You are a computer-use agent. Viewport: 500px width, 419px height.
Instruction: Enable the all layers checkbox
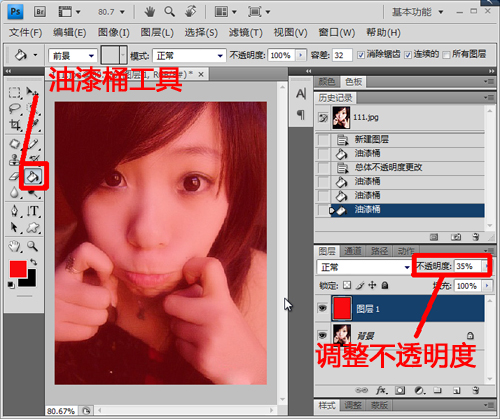pyautogui.click(x=446, y=55)
